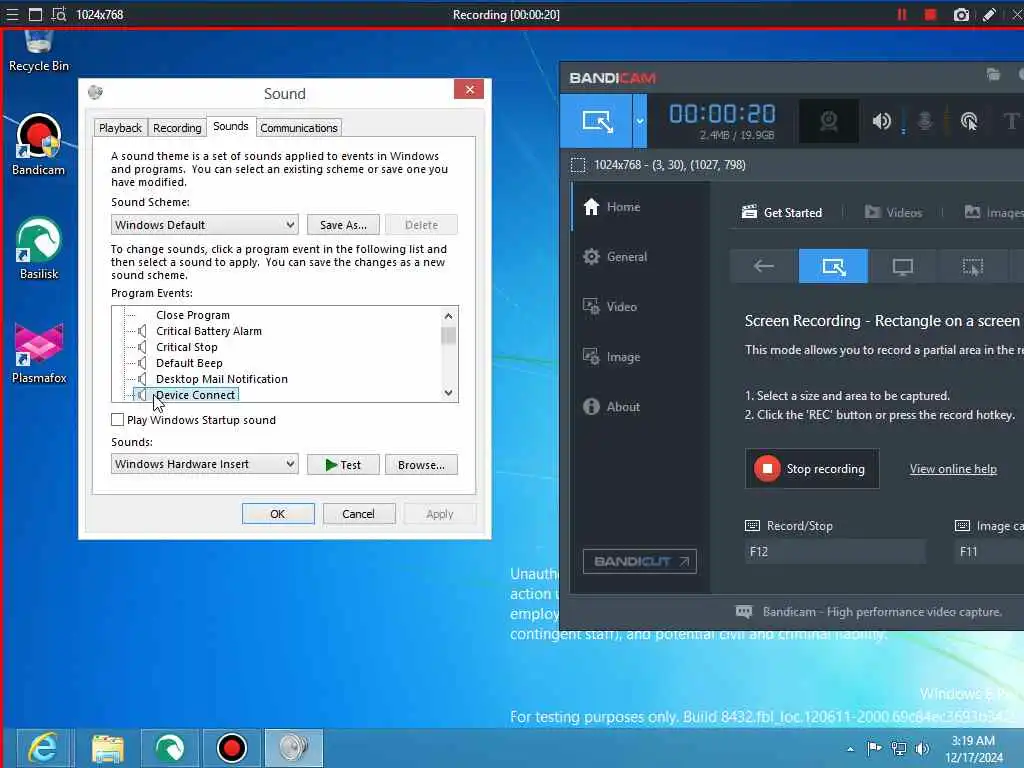Click the fullscreen rectangle icon on recording top bar
Screen dimensions: 1024x768
click(35, 14)
